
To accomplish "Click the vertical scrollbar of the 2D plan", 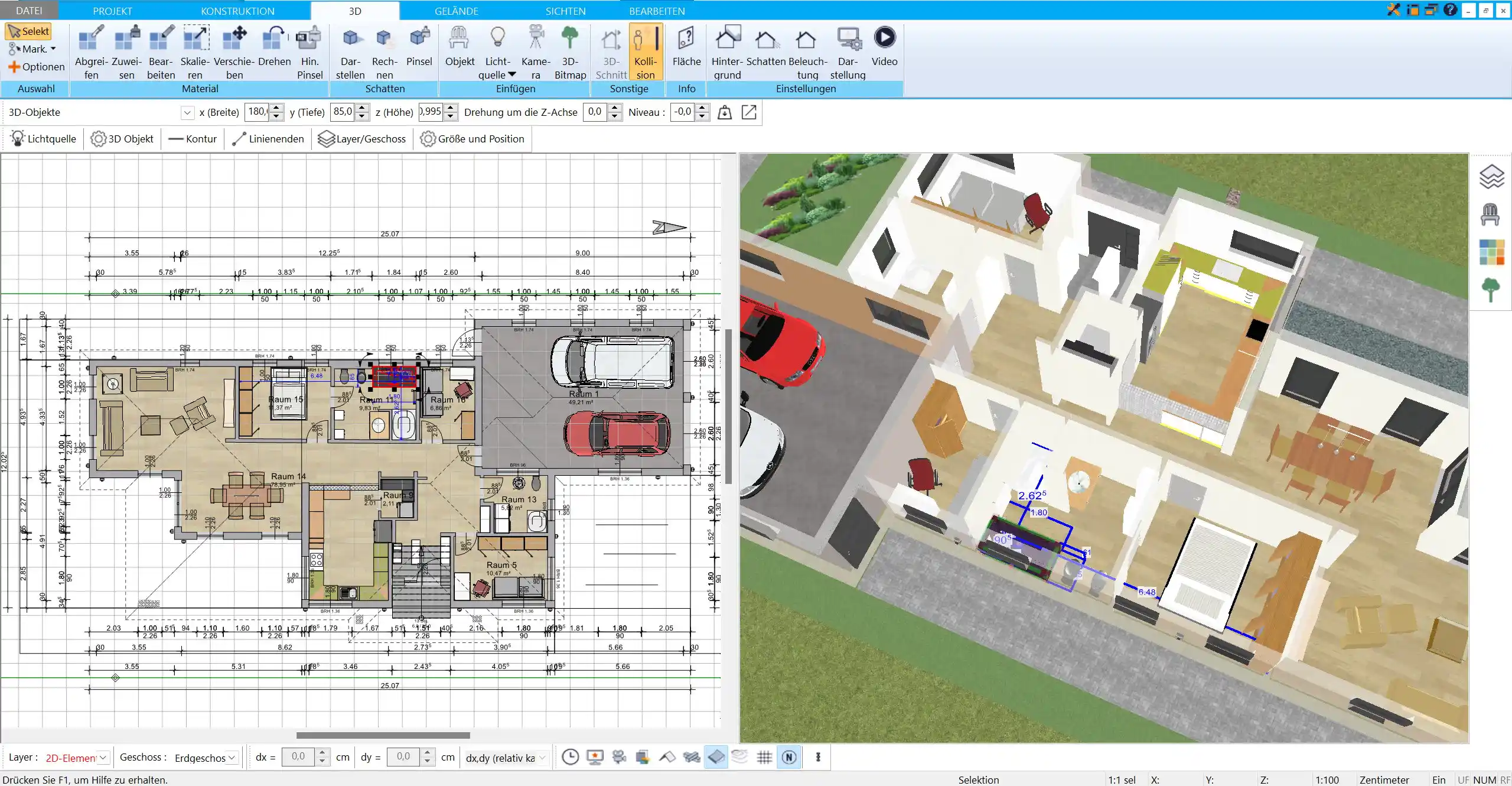I will pyautogui.click(x=729, y=407).
